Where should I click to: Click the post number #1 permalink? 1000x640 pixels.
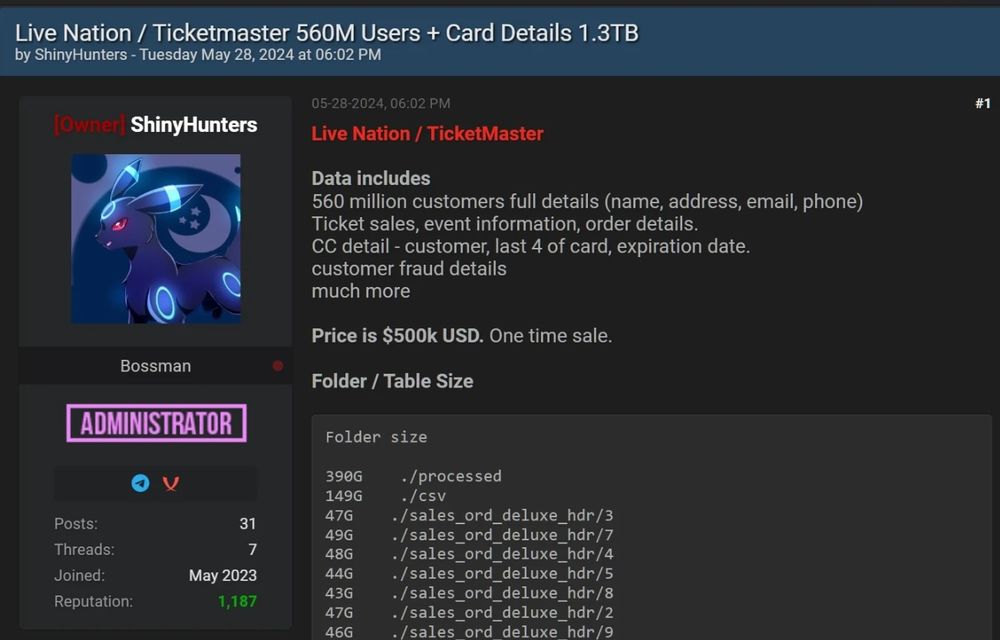(x=983, y=103)
